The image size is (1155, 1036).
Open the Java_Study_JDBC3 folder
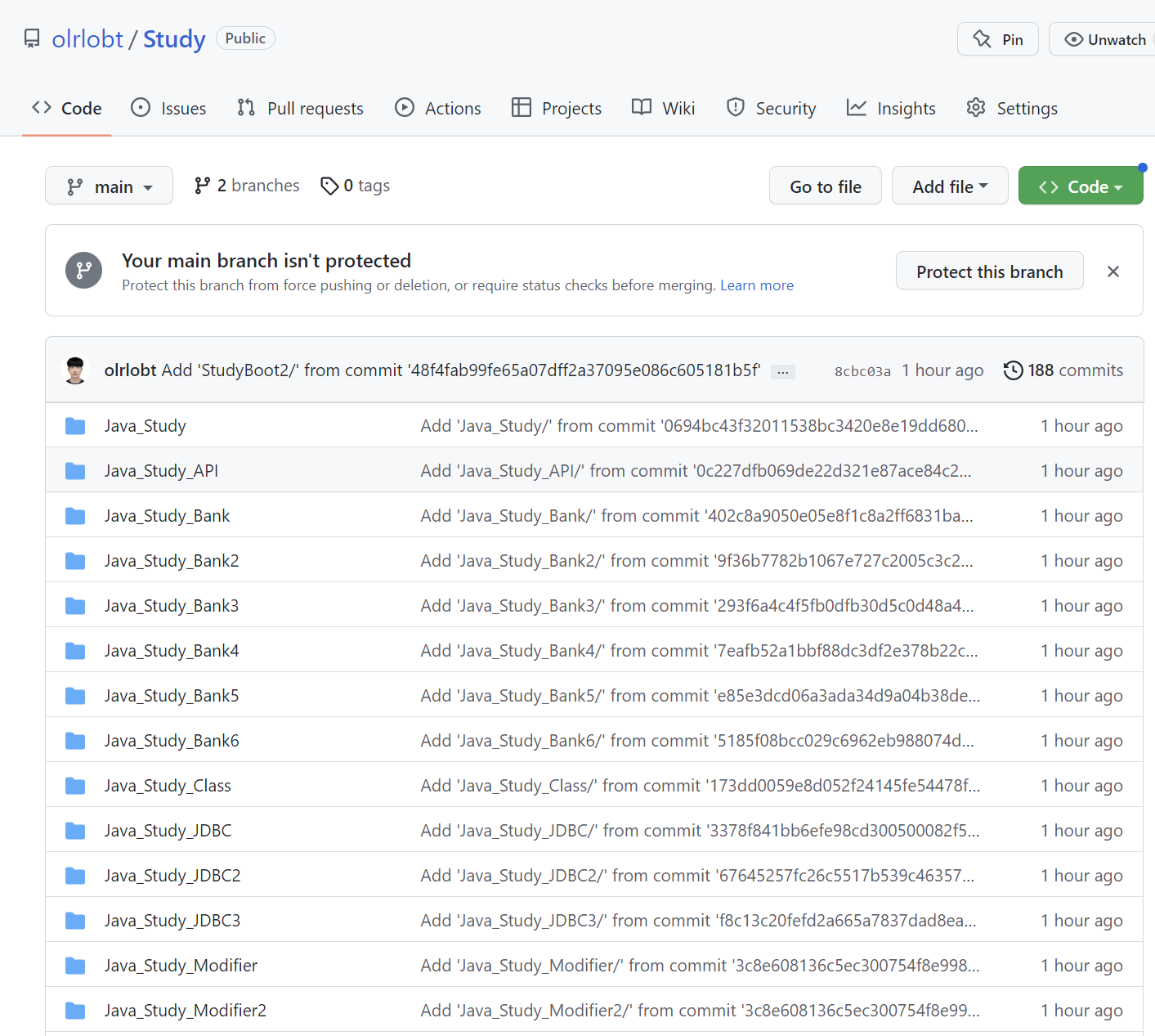pyautogui.click(x=172, y=921)
